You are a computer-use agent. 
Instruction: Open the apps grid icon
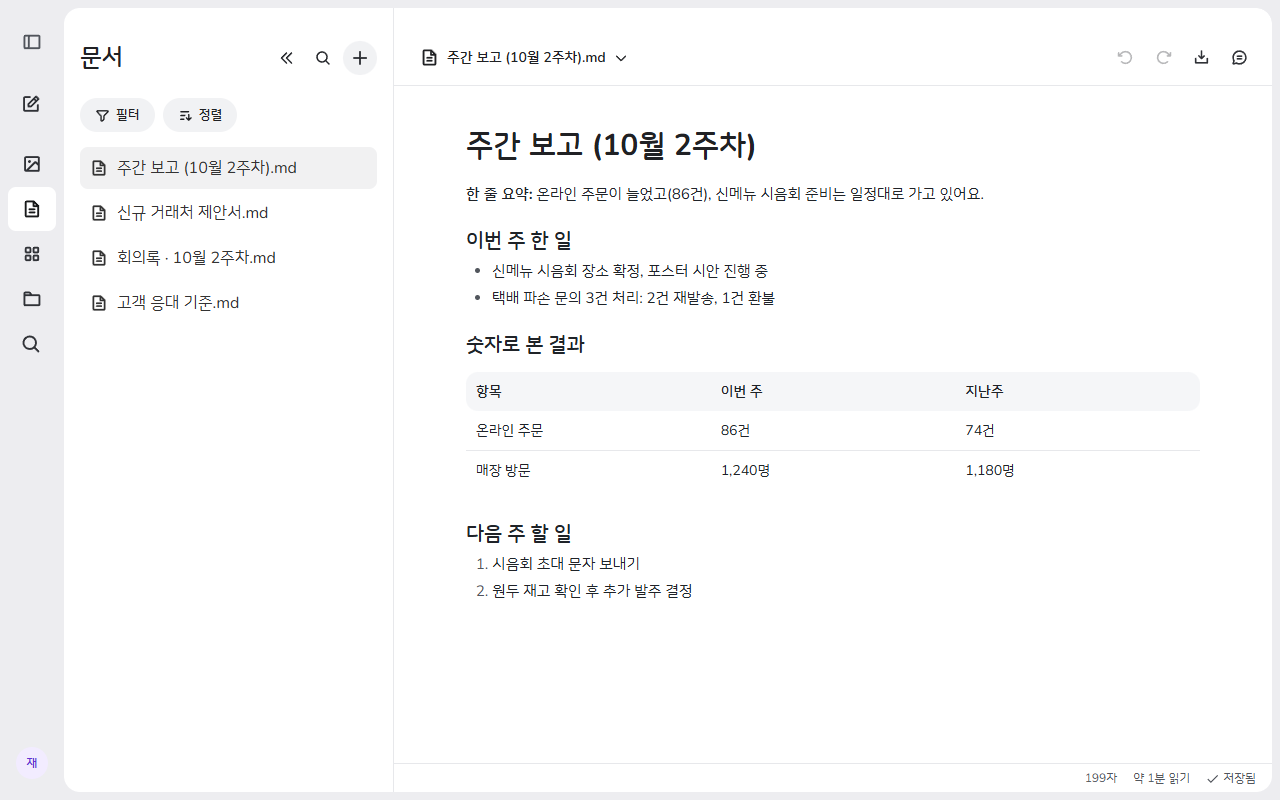(x=32, y=254)
